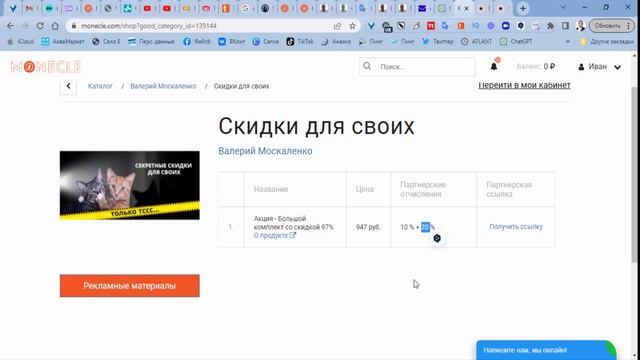Open the Фейсб bookmark

point(197,42)
